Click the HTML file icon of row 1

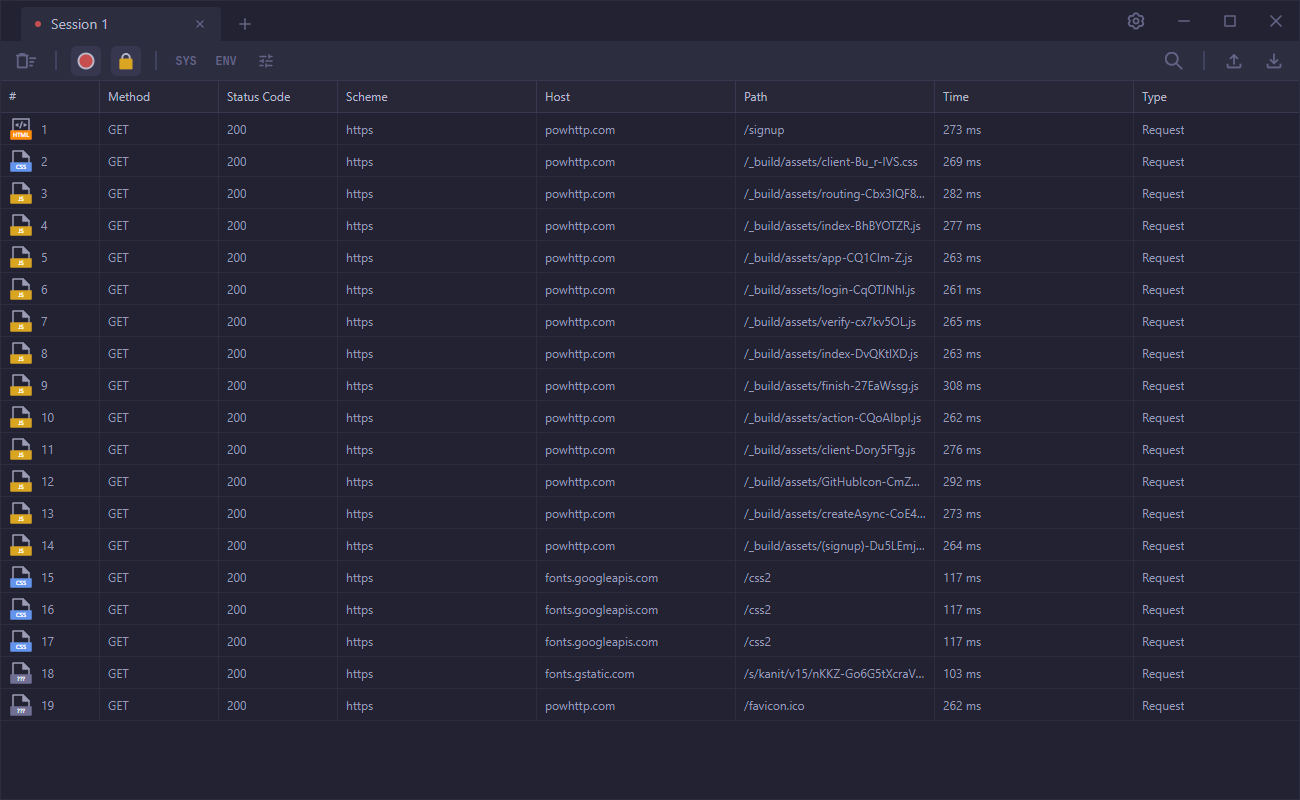pyautogui.click(x=21, y=129)
